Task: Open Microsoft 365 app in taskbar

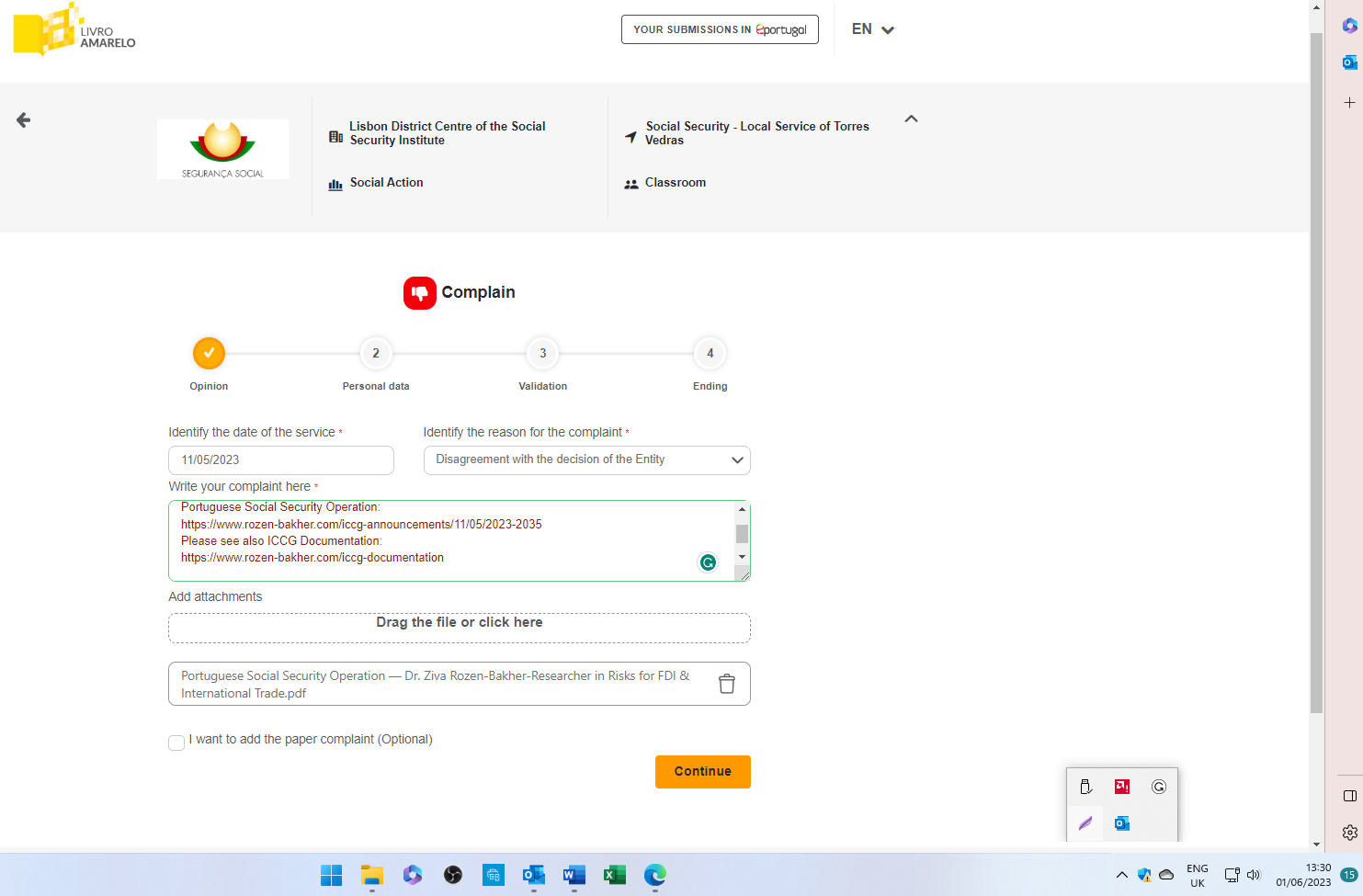Action: [413, 875]
